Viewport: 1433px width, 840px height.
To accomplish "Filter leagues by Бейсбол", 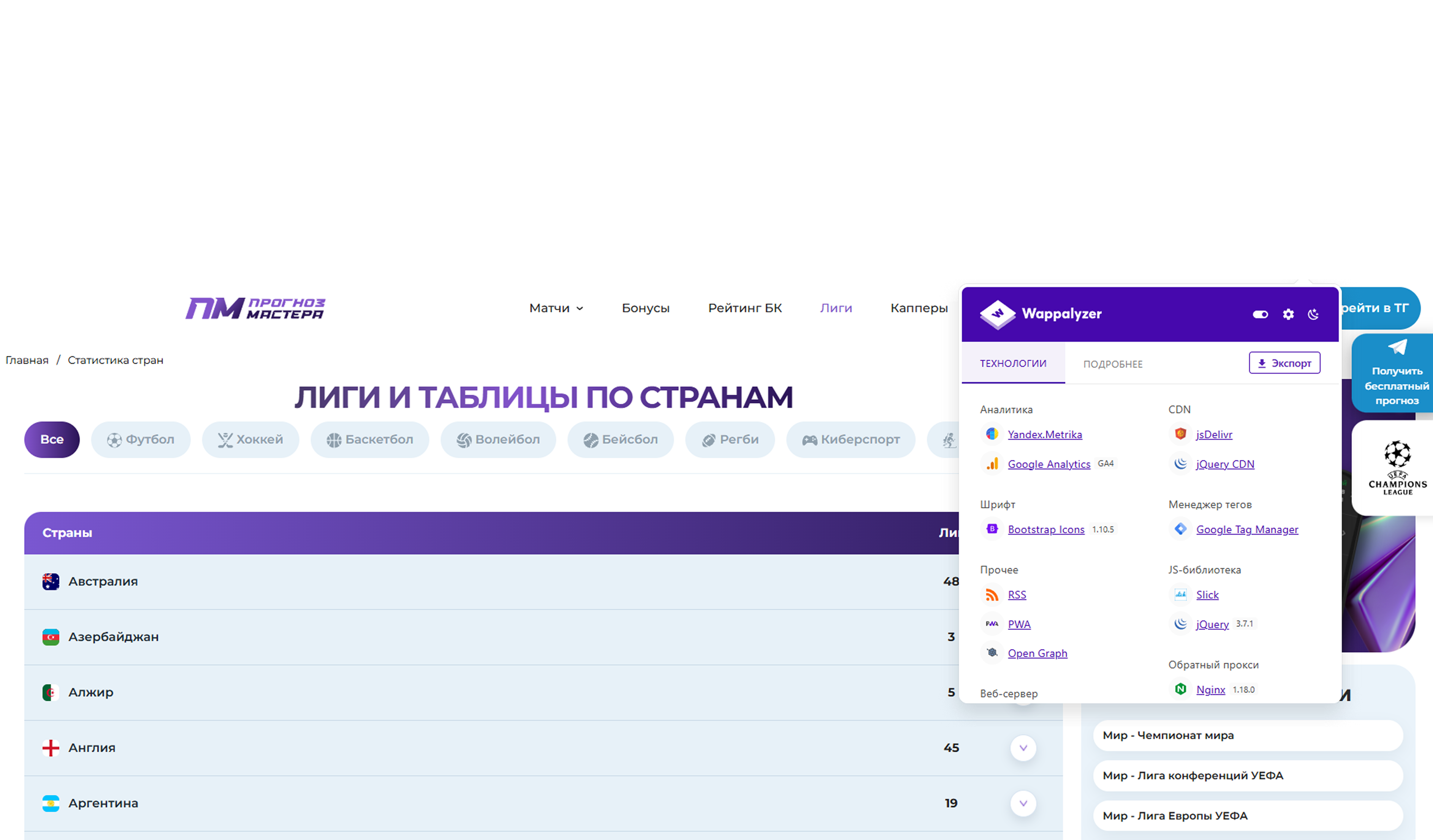I will point(620,439).
